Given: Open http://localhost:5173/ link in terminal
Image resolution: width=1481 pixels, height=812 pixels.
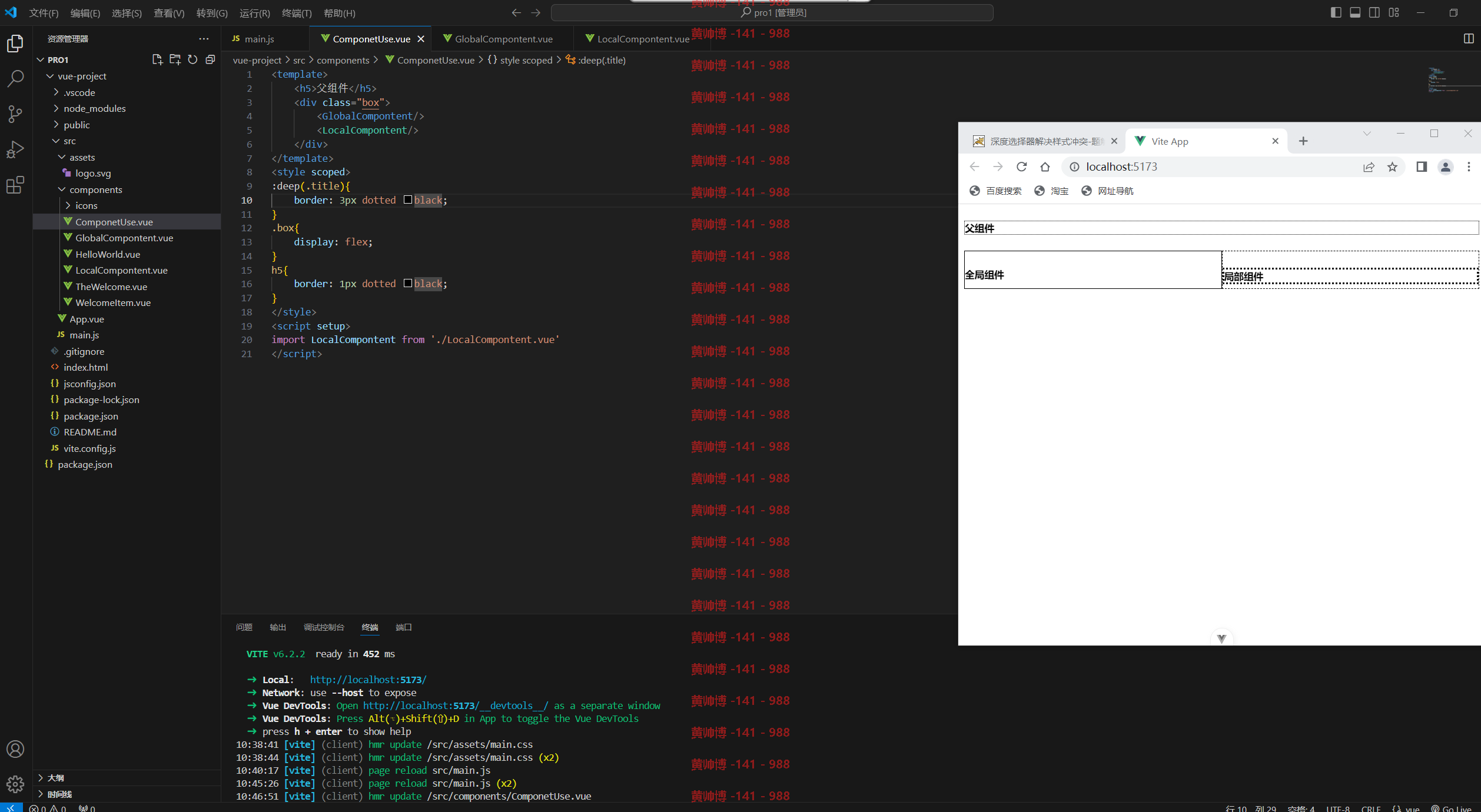Looking at the screenshot, I should tap(368, 680).
